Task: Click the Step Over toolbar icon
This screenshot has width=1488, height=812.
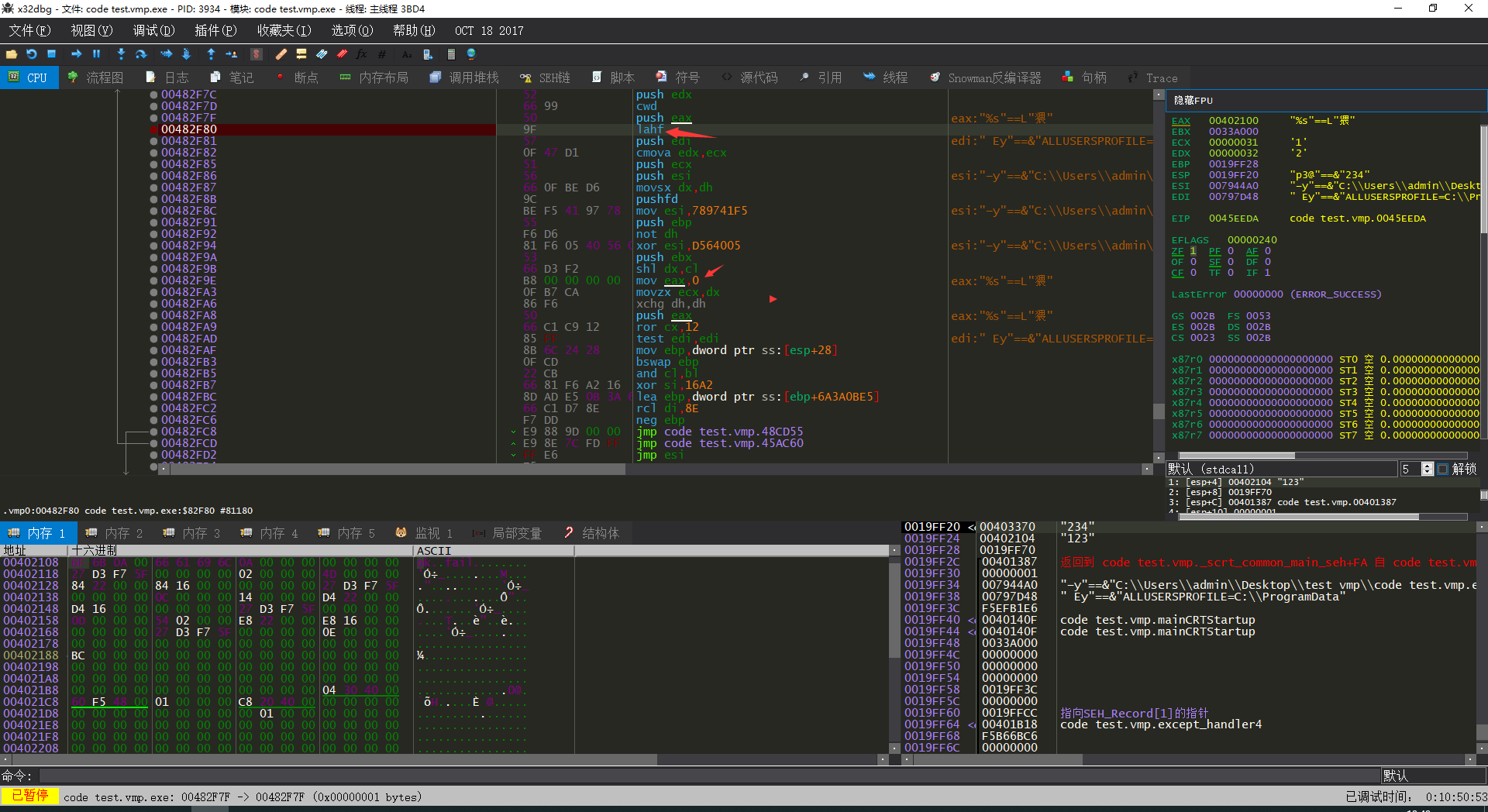Action: coord(141,54)
